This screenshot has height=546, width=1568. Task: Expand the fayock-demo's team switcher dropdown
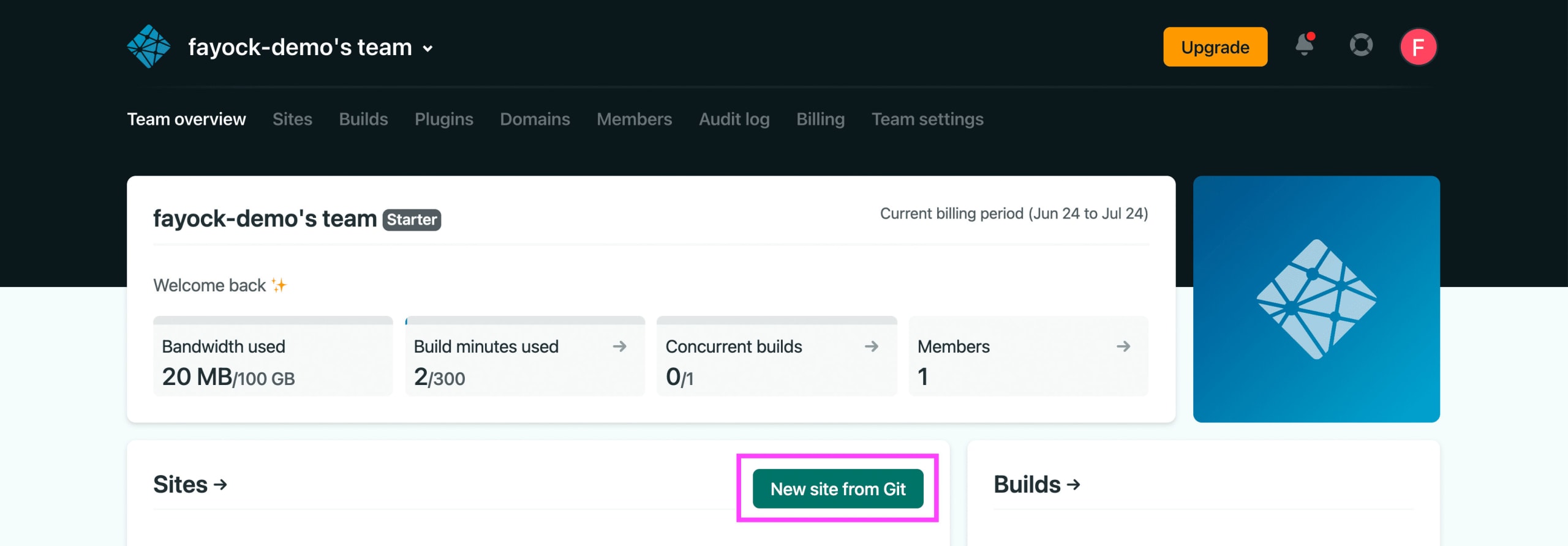[x=311, y=47]
